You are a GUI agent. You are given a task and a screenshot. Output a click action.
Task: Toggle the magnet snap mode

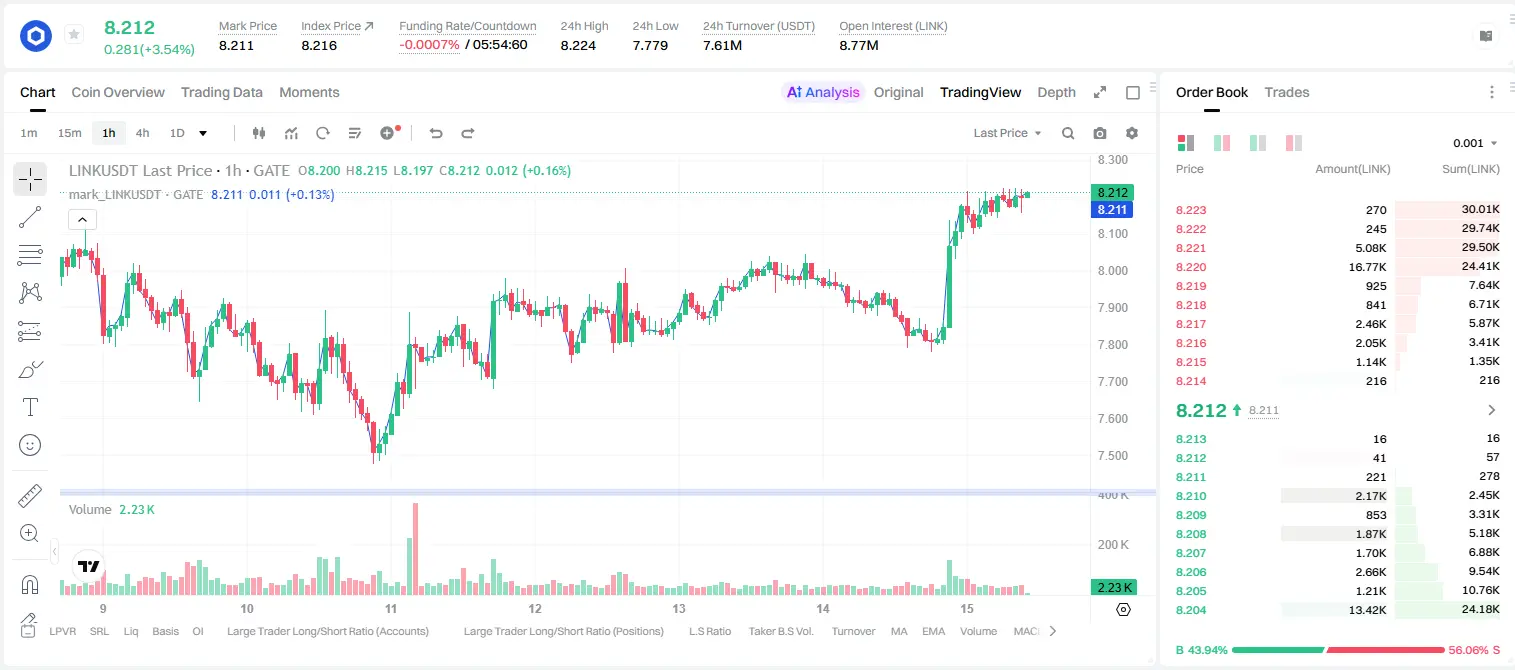[30, 584]
